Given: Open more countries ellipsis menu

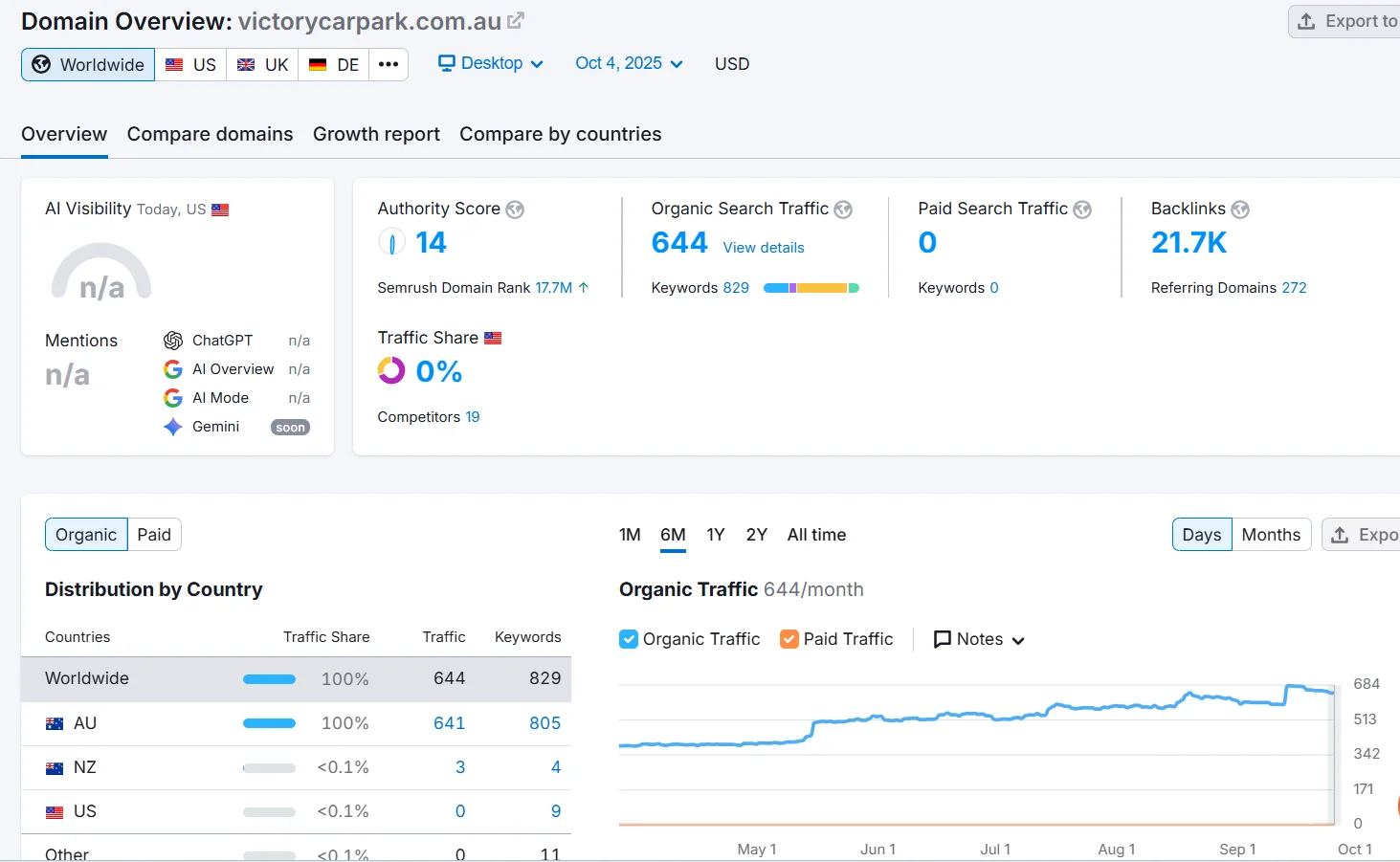Looking at the screenshot, I should 389,65.
